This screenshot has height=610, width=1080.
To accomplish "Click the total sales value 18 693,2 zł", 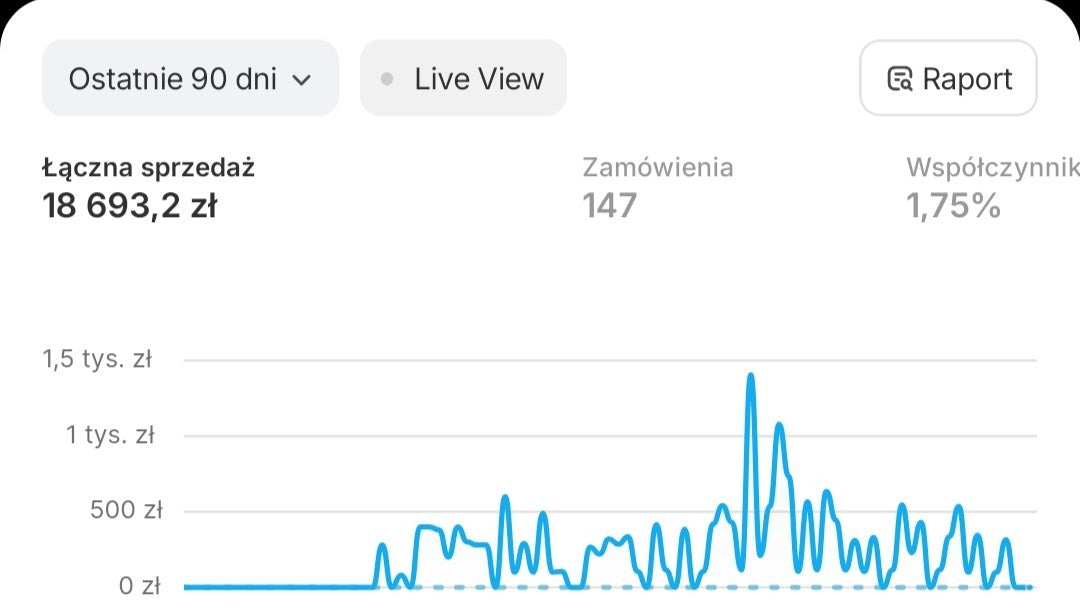I will (130, 206).
